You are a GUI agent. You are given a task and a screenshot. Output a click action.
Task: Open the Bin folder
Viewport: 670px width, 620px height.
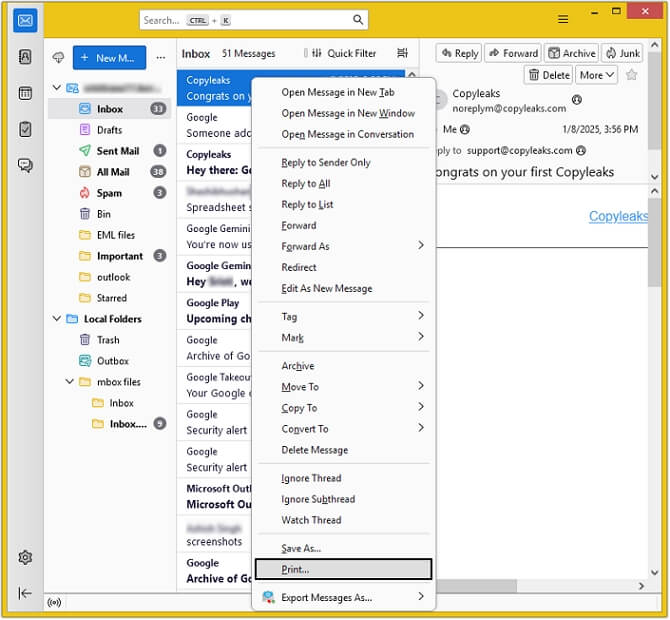tap(109, 214)
